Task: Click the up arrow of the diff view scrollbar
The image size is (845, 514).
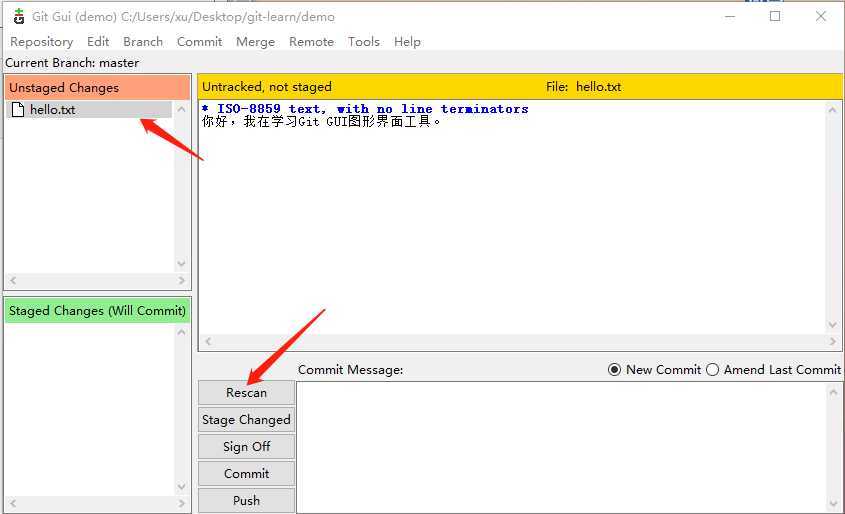Action: (833, 110)
